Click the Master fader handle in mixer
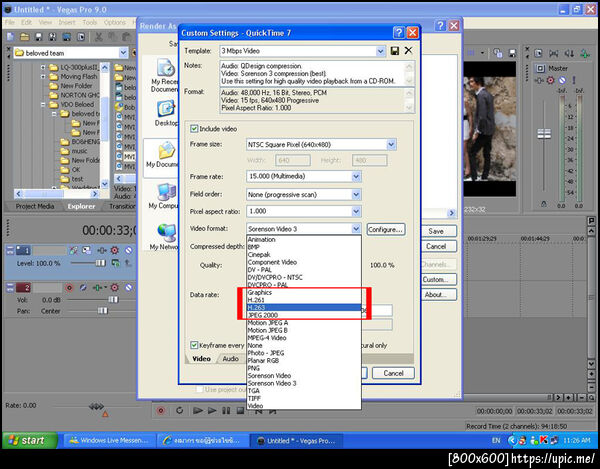 click(544, 134)
